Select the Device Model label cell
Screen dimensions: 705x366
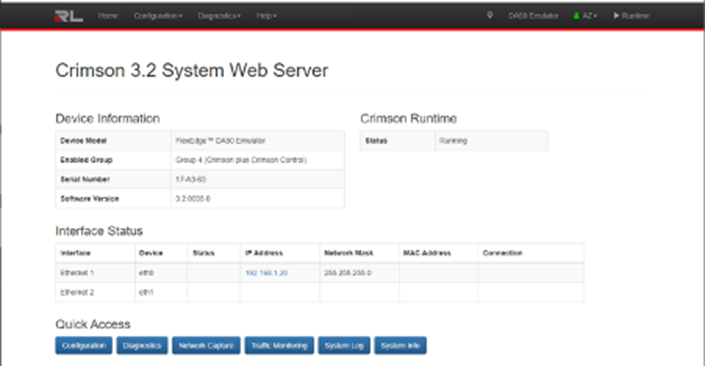pos(113,141)
